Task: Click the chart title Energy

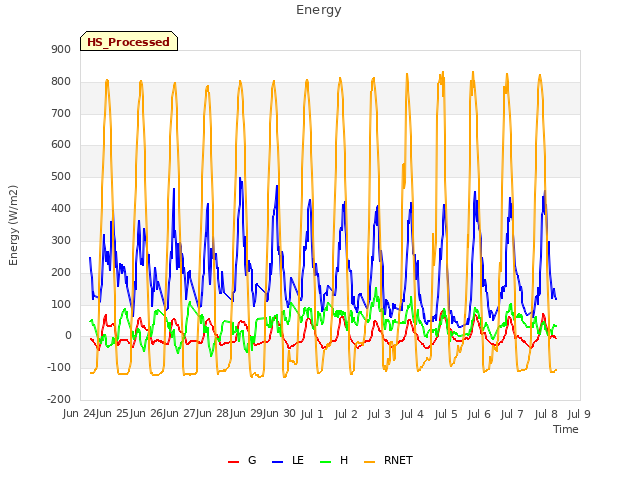Action: click(x=318, y=10)
